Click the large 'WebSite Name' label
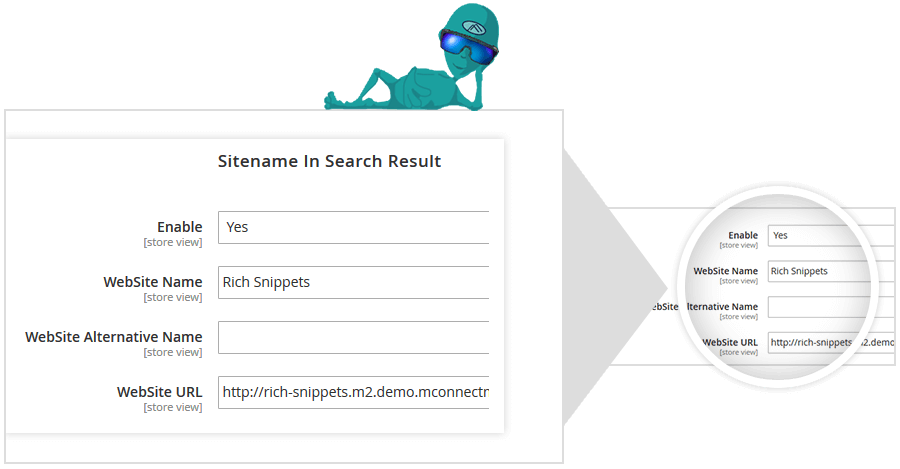Image resolution: width=900 pixels, height=469 pixels. [152, 282]
